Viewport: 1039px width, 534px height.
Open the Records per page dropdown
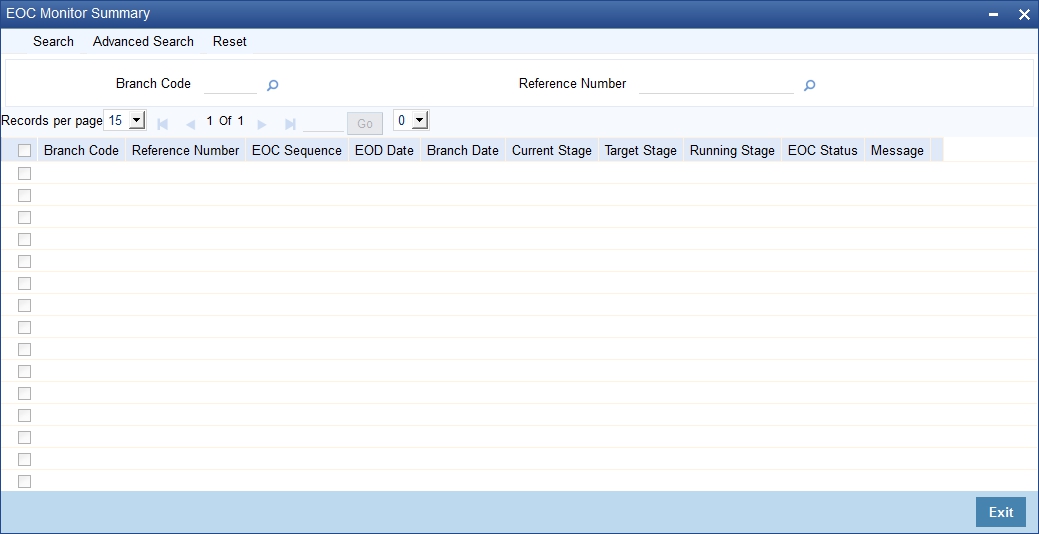[125, 121]
